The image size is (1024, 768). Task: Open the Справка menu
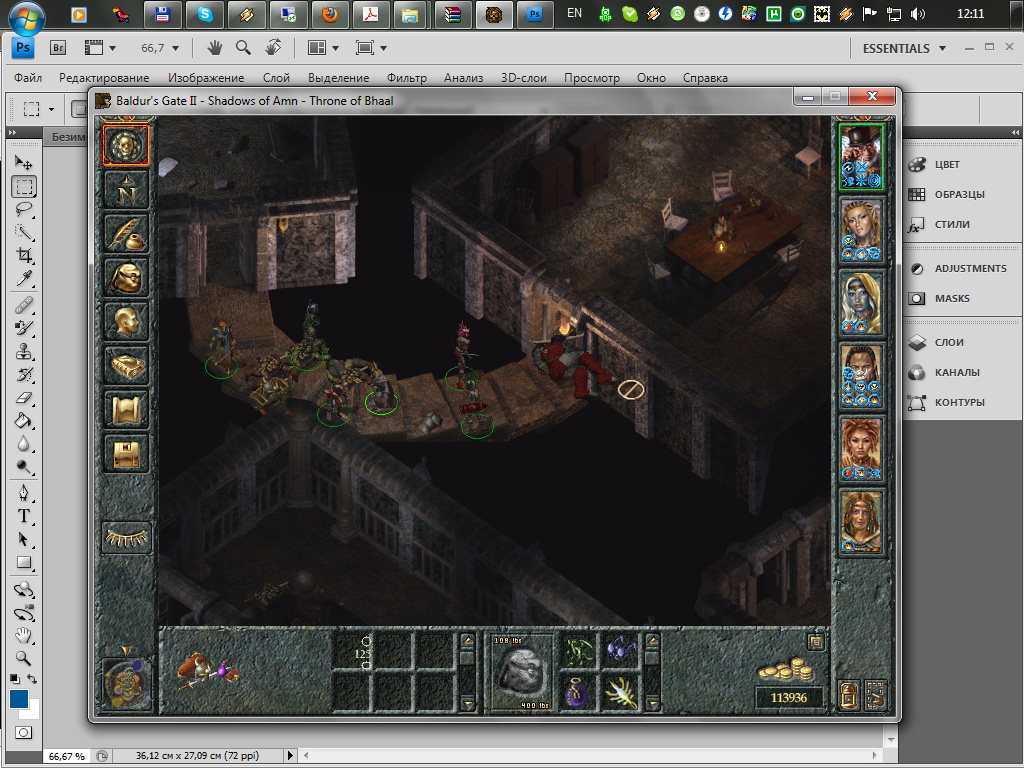(705, 78)
